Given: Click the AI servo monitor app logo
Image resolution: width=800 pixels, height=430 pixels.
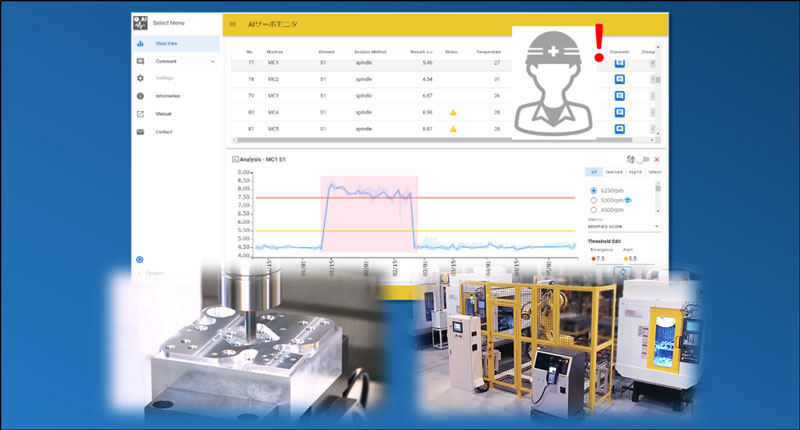Looking at the screenshot, I should tap(140, 23).
